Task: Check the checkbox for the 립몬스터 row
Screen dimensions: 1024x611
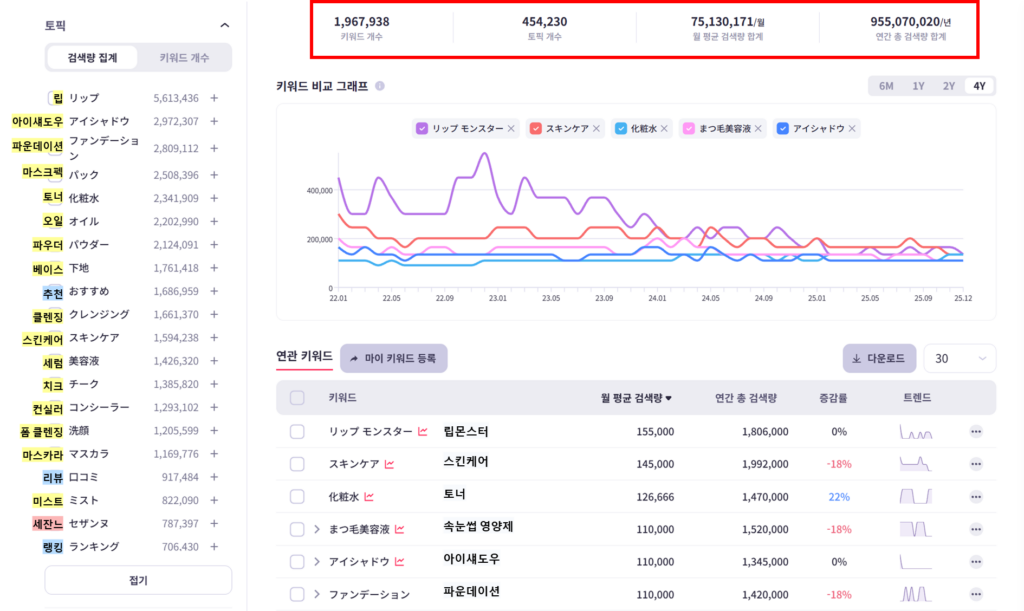Action: [296, 431]
